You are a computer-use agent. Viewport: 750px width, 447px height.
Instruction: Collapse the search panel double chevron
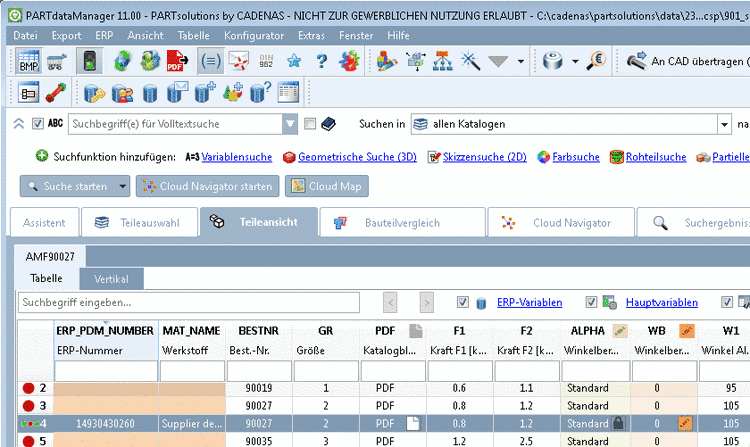pos(19,124)
